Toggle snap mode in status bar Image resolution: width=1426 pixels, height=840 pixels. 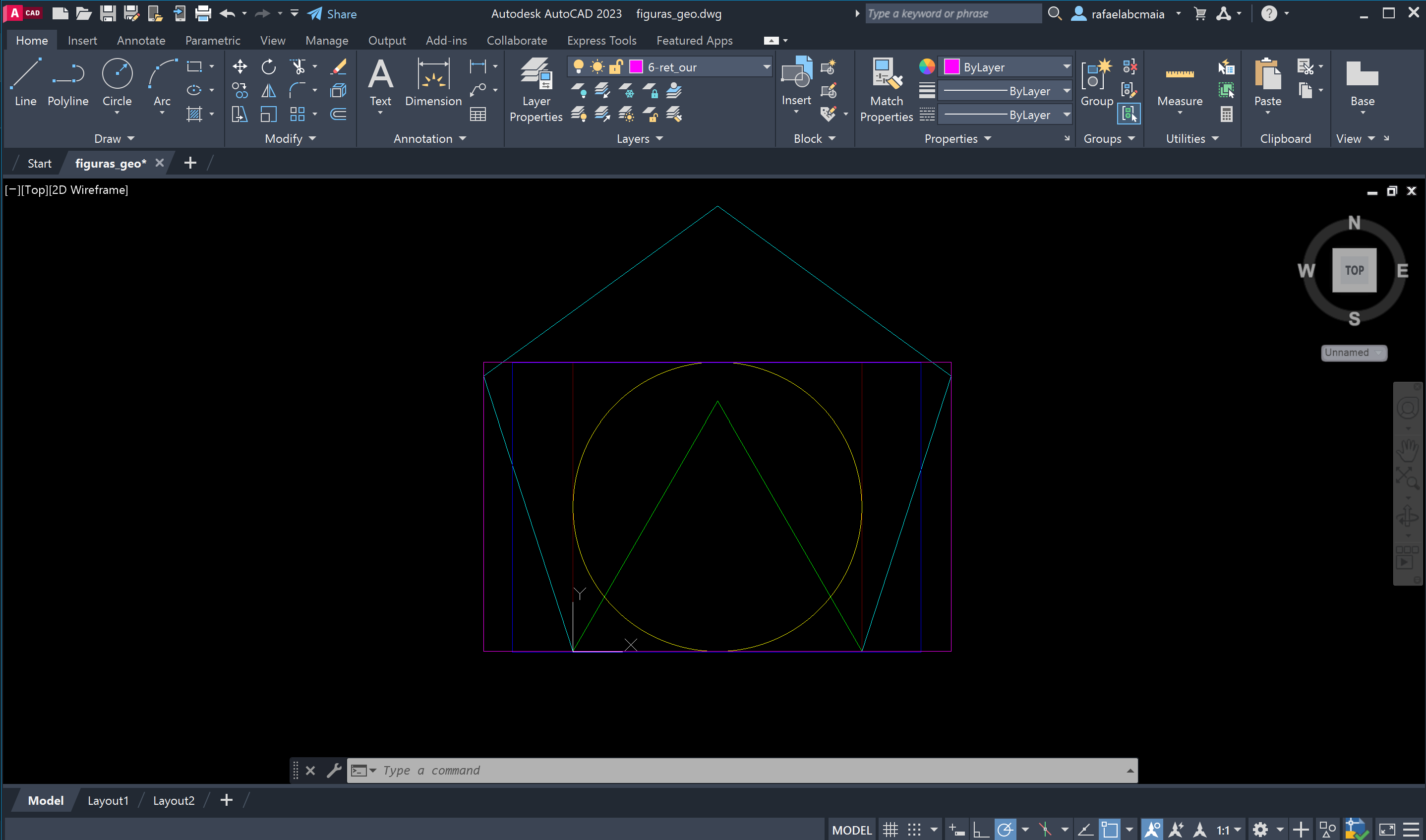914,830
